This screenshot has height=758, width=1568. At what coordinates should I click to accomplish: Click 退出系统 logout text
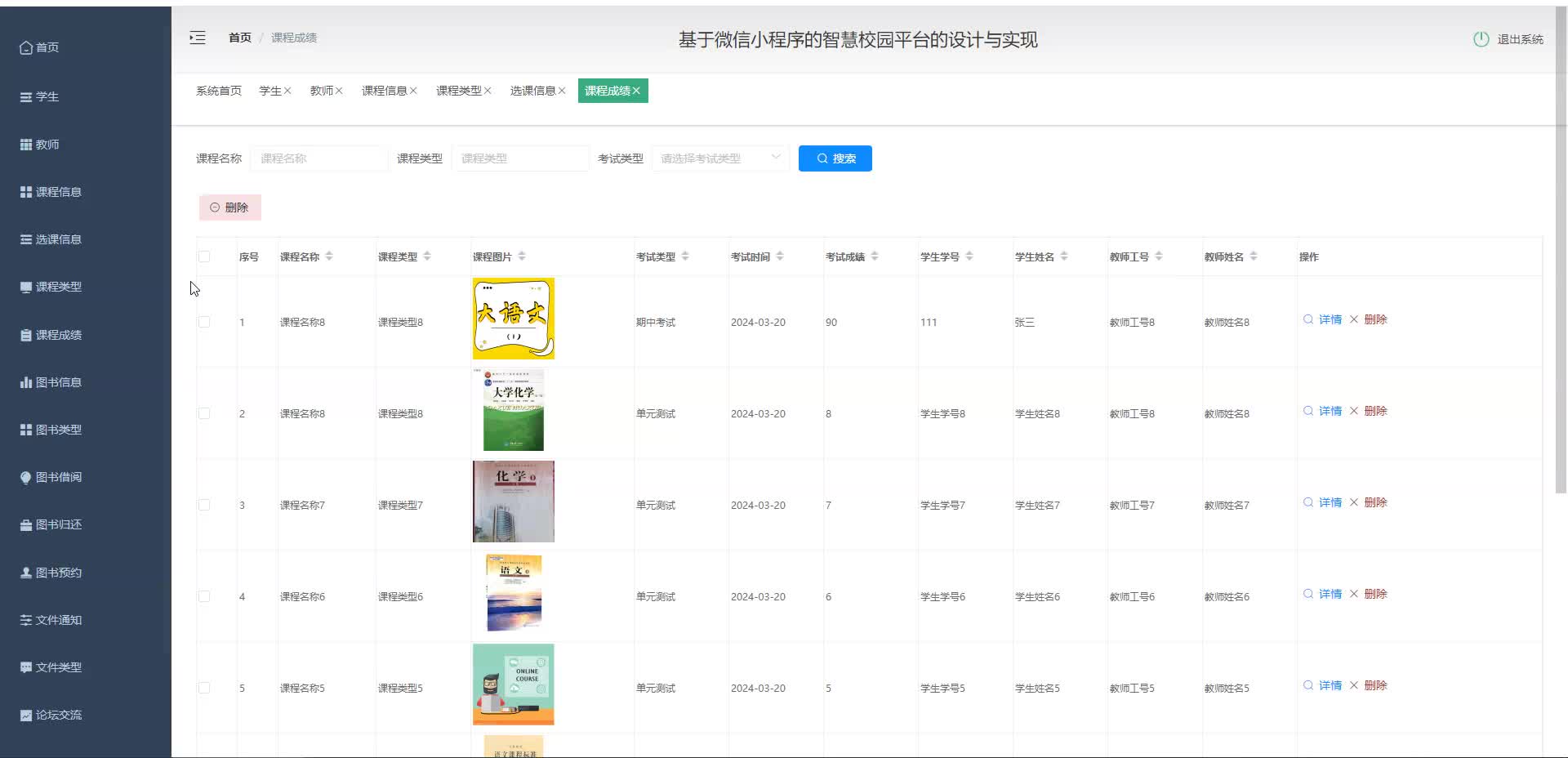[1520, 39]
